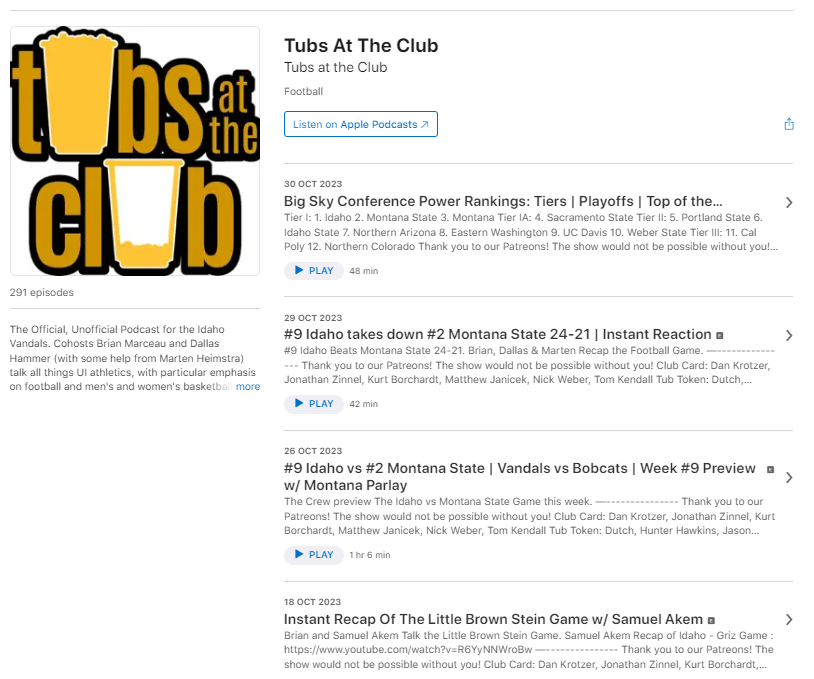Expand podcast description with more link
This screenshot has width=814, height=679.
pos(248,387)
